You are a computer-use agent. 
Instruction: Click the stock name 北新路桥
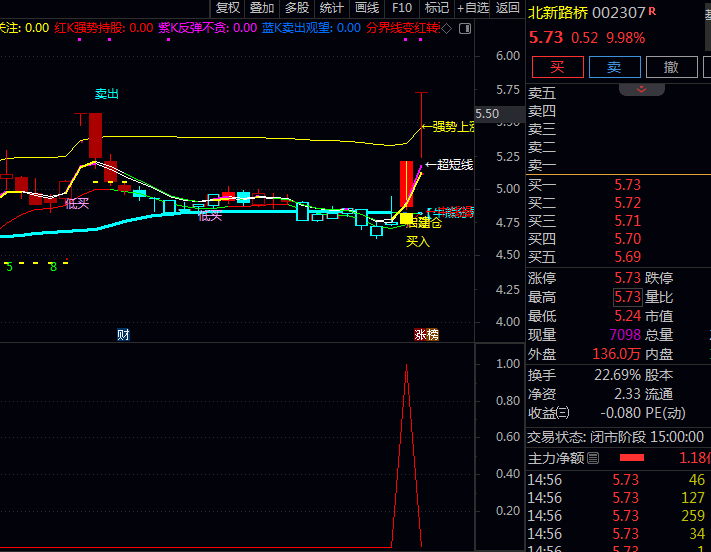coord(558,13)
